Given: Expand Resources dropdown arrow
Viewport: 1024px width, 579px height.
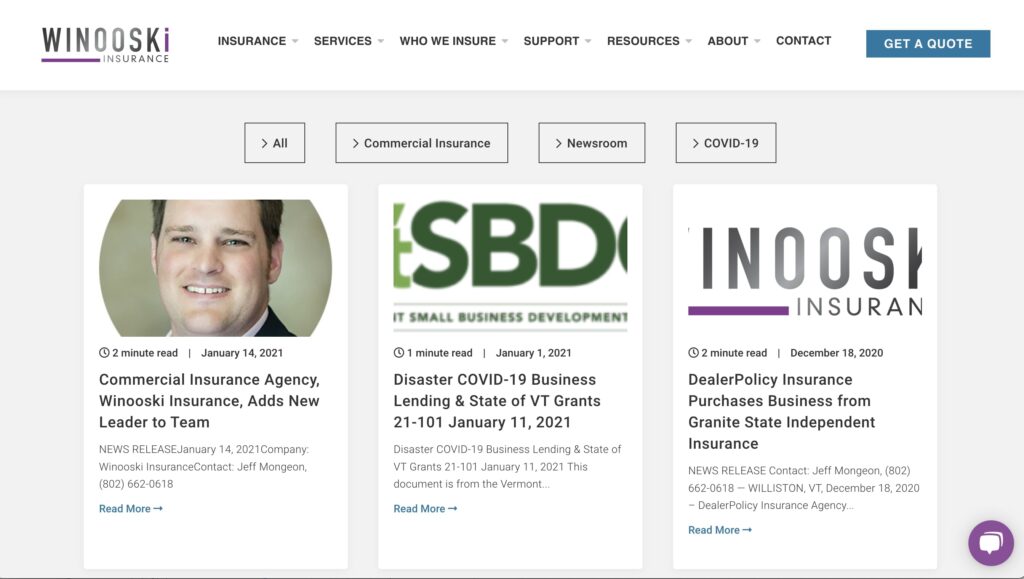Looking at the screenshot, I should pos(688,41).
